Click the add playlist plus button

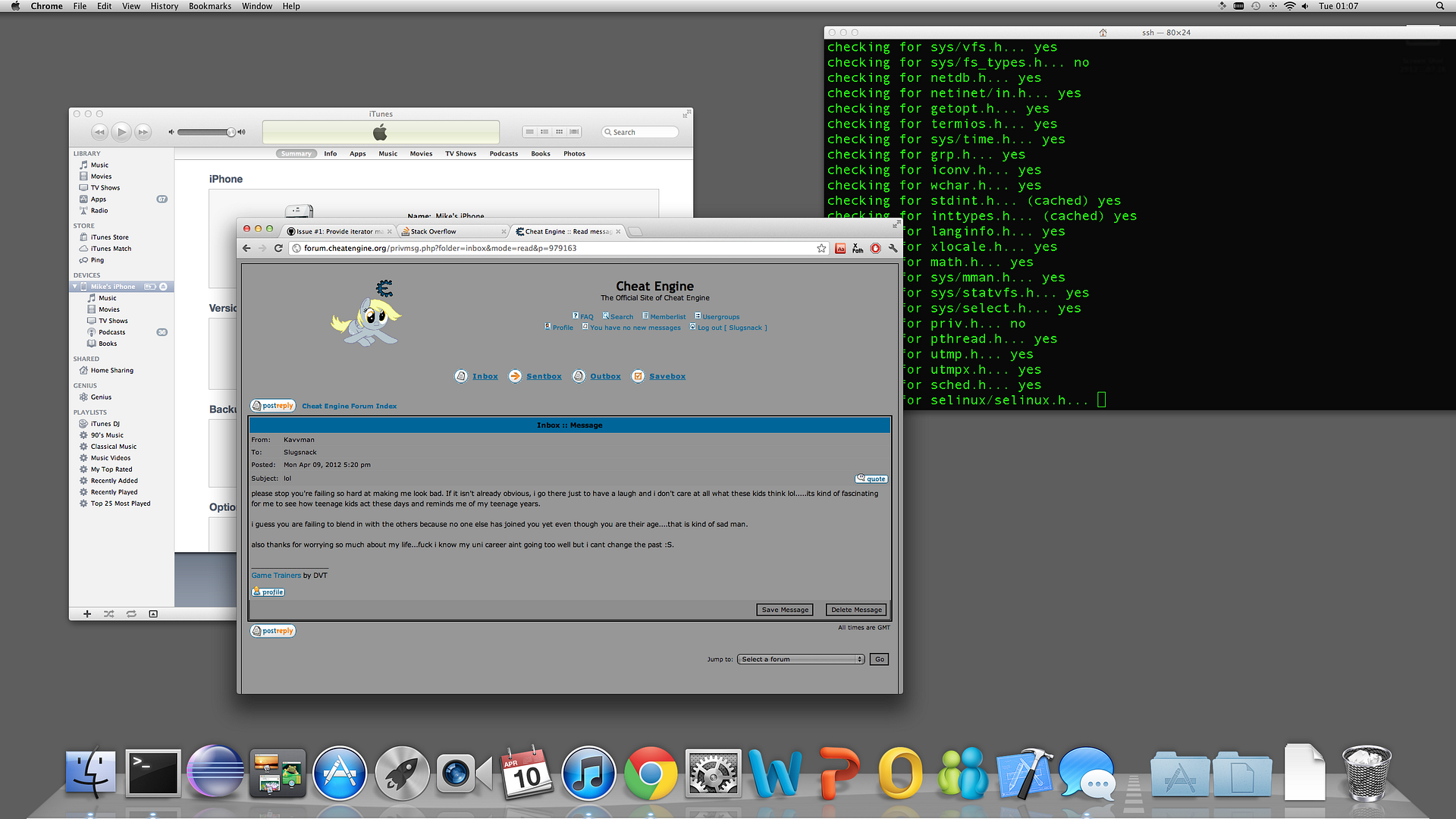coord(87,614)
